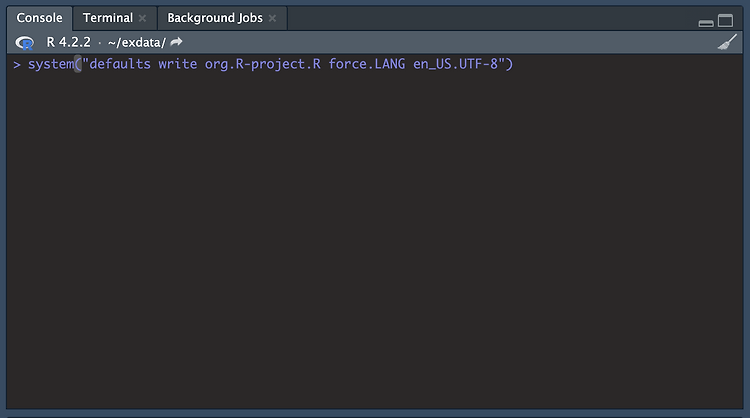The height and width of the screenshot is (418, 750).
Task: Open the Terminal tab
Action: point(108,18)
